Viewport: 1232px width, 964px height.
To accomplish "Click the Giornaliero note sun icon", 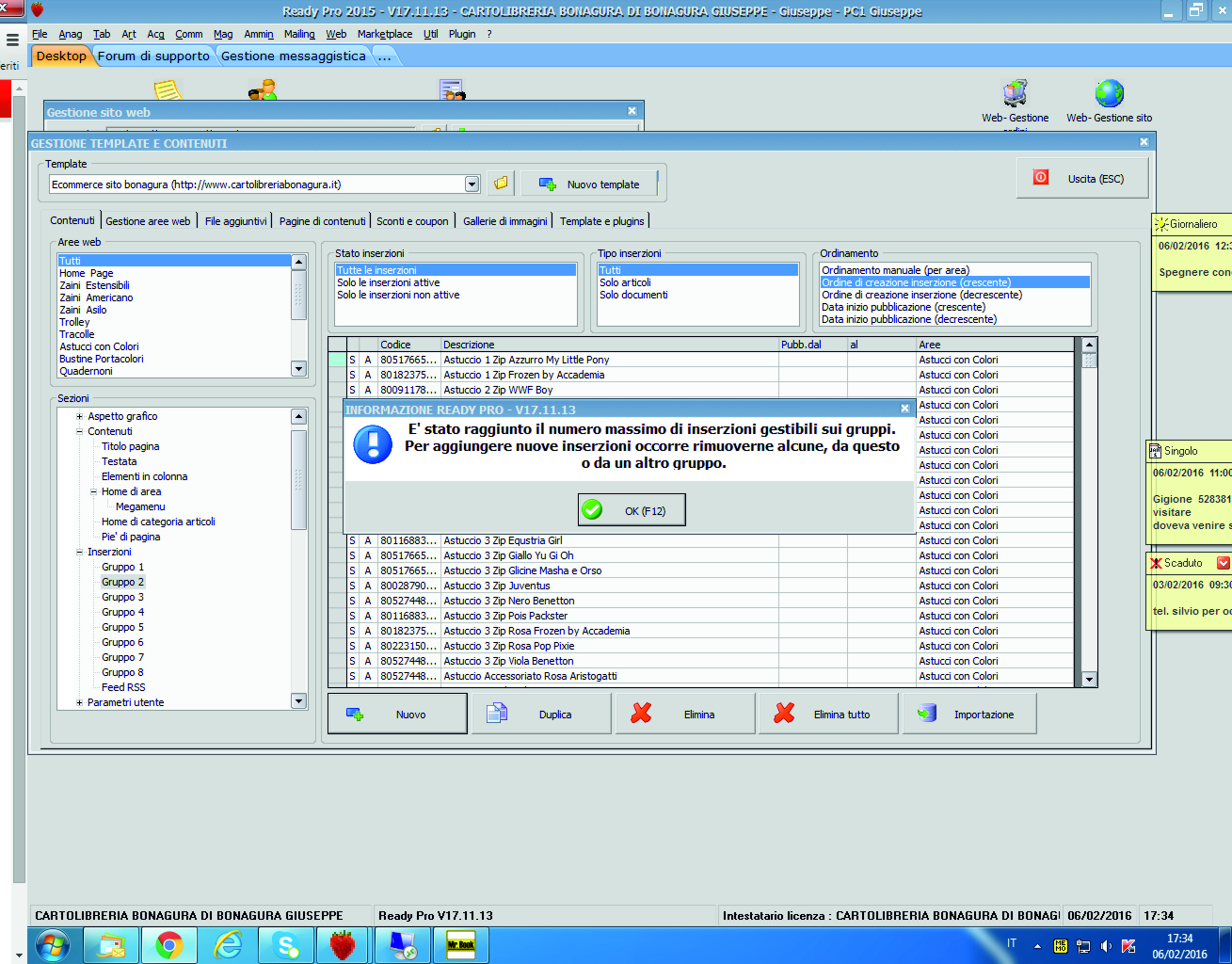I will (1161, 224).
